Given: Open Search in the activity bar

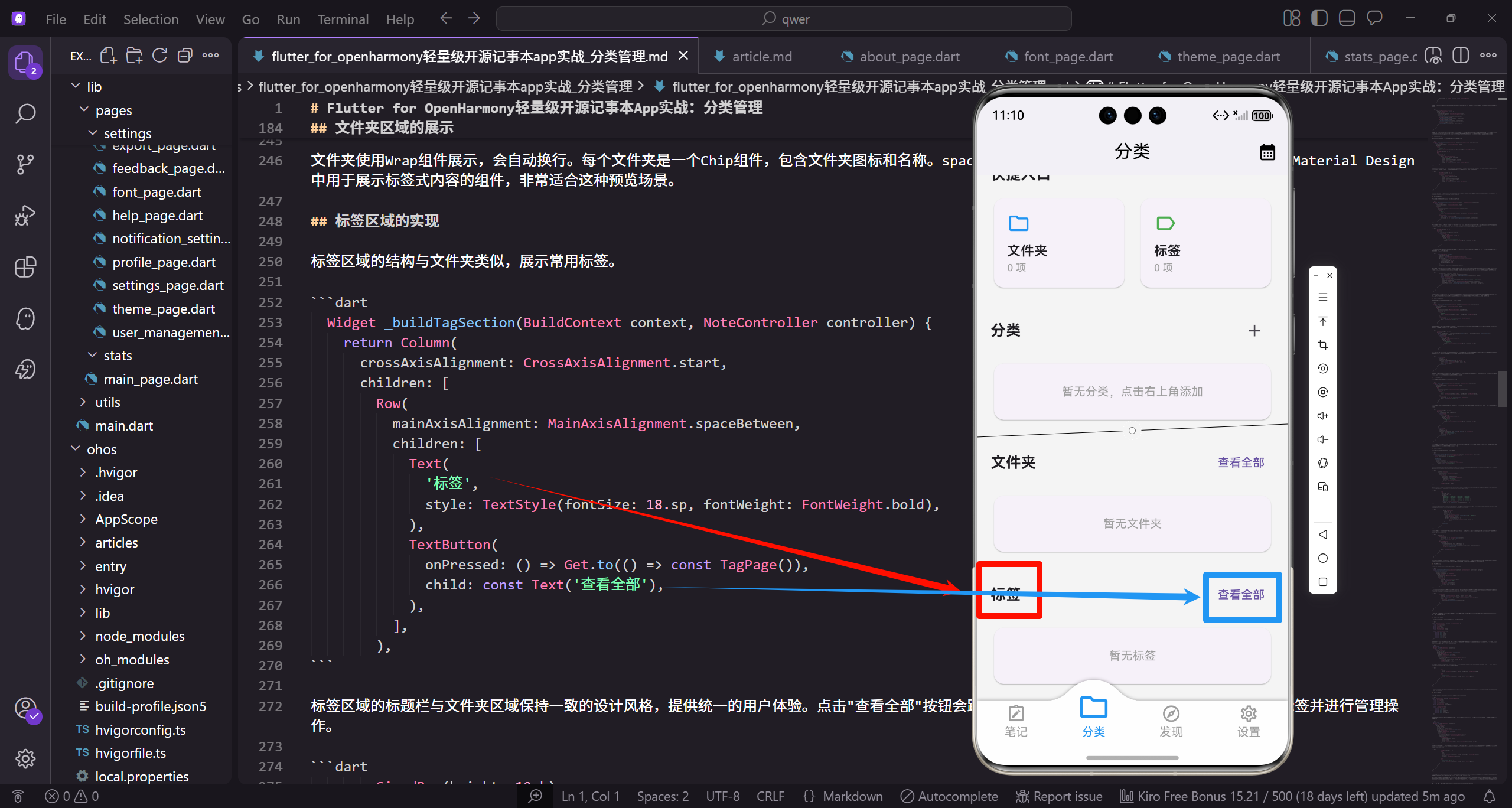Looking at the screenshot, I should click(25, 113).
